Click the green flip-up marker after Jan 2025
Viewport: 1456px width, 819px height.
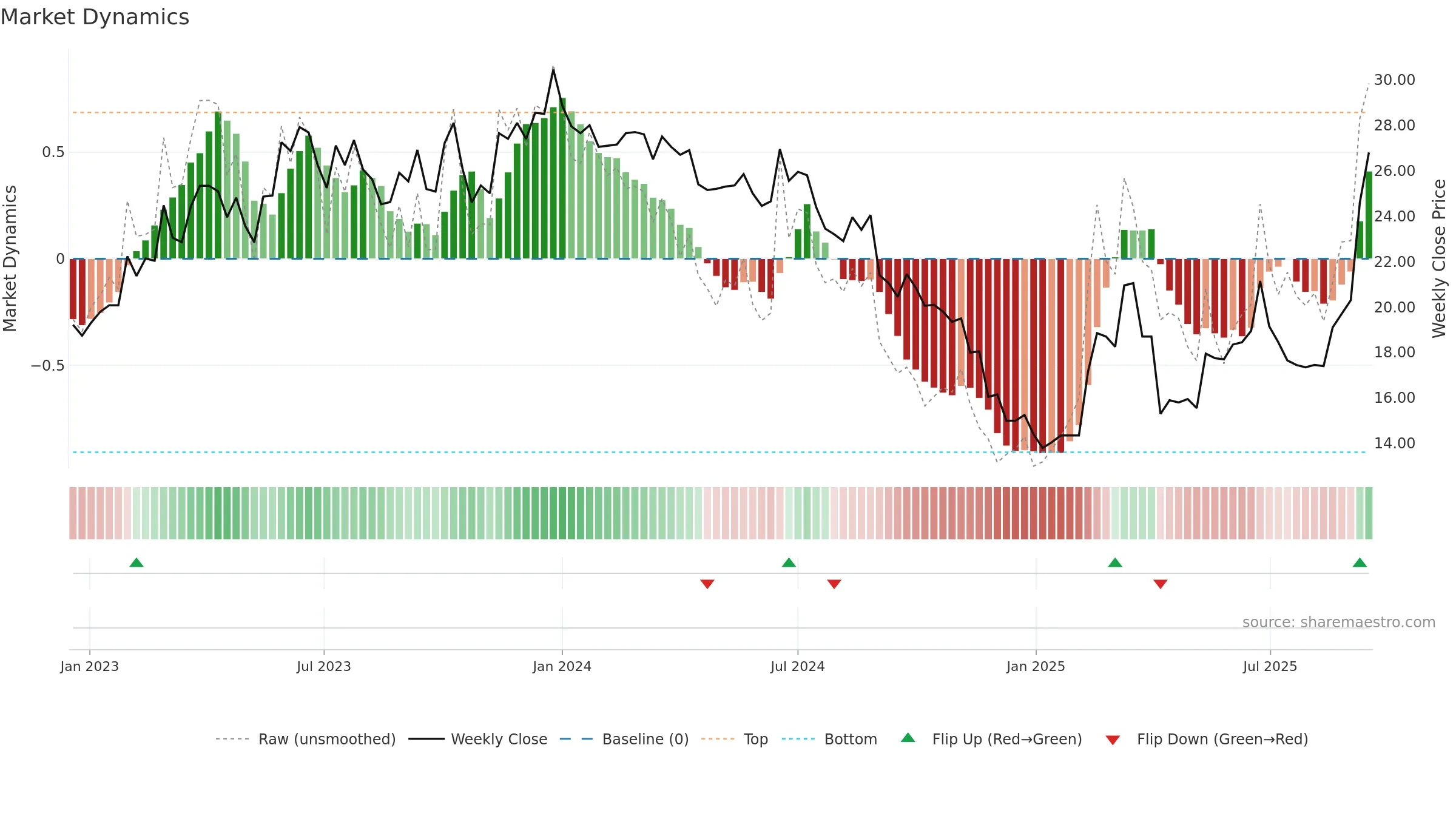1115,562
